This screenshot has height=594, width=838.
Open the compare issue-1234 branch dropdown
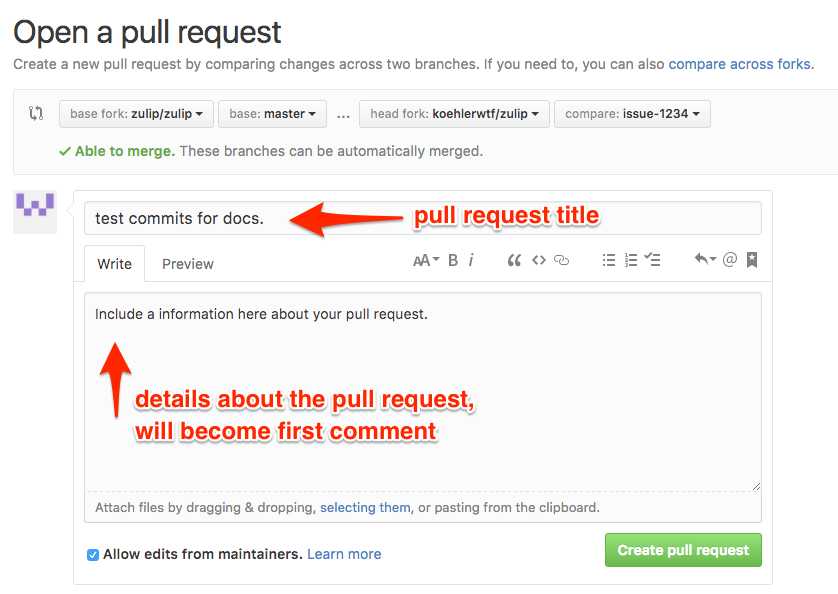click(x=632, y=114)
